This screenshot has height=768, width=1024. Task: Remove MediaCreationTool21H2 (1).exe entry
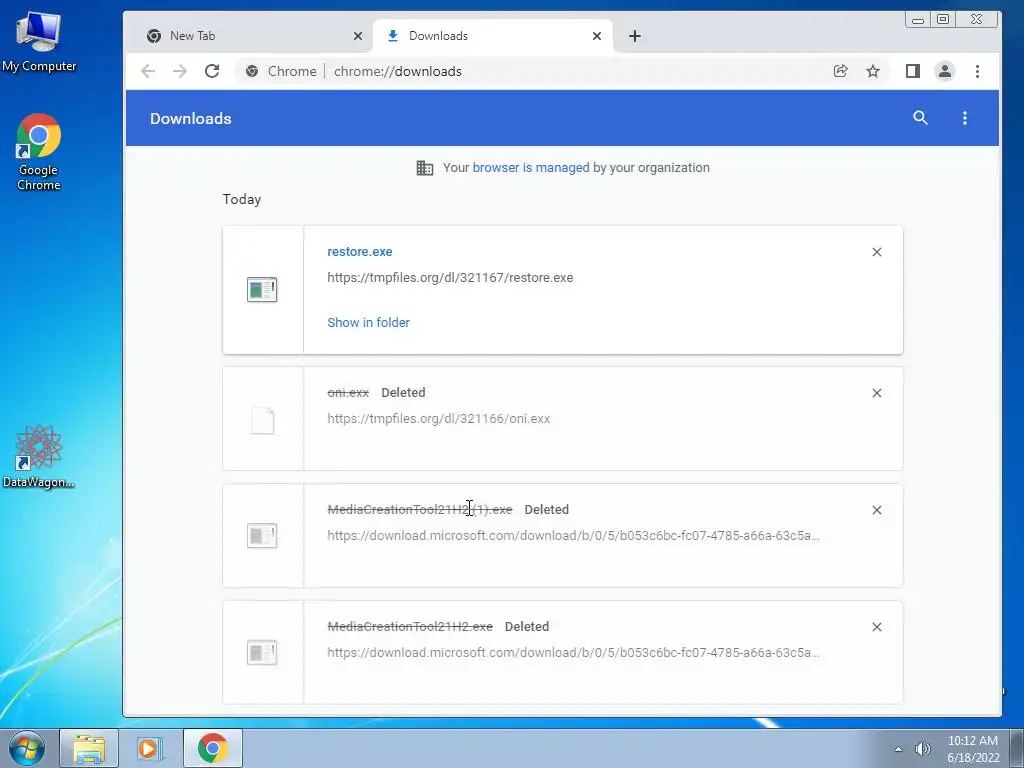(877, 510)
